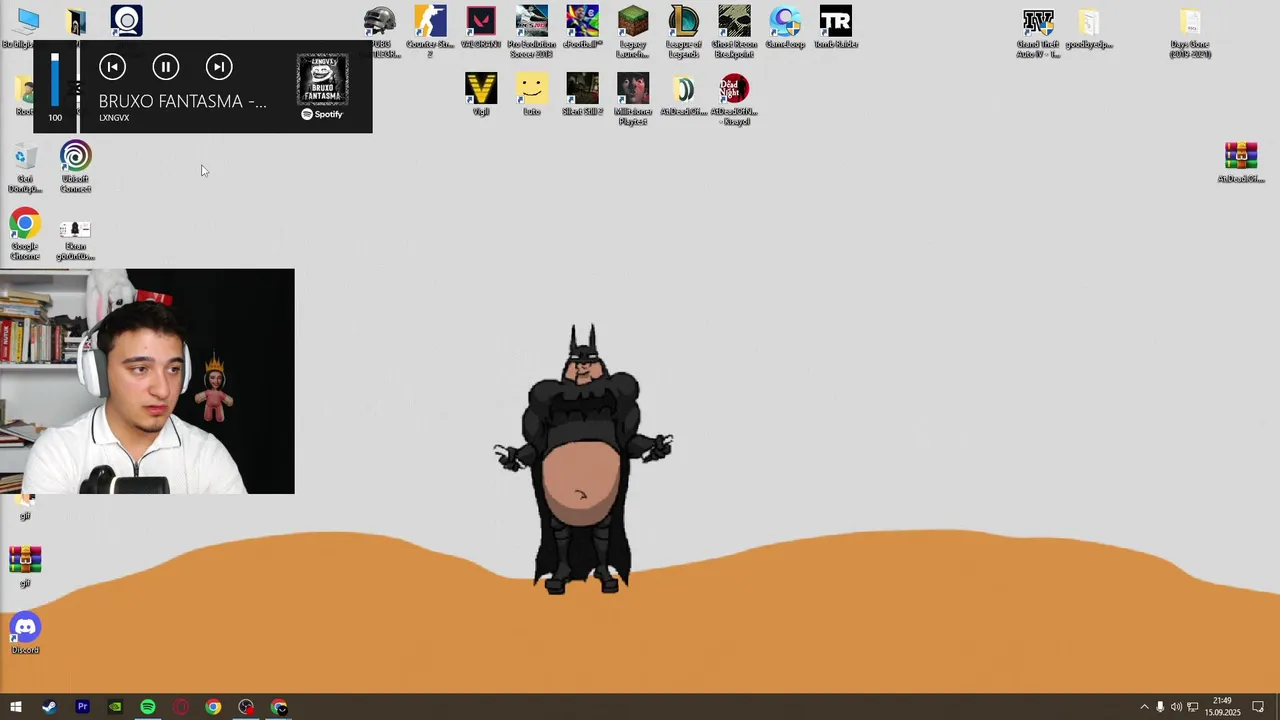The width and height of the screenshot is (1280, 720).
Task: Click the microphone tray icon
Action: click(1160, 707)
